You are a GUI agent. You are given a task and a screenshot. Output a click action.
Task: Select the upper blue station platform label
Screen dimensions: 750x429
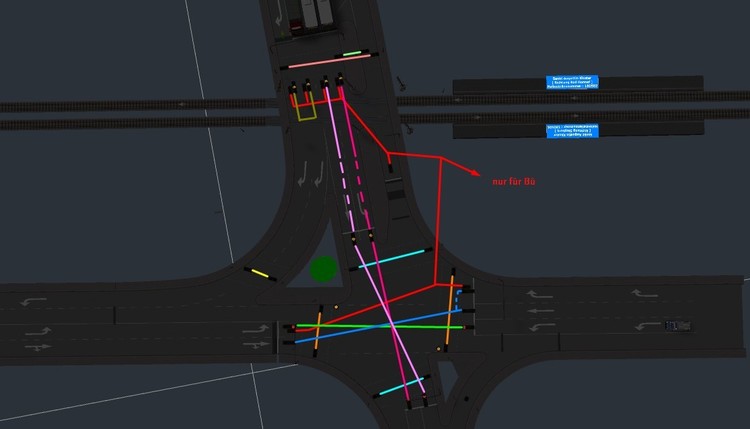click(572, 82)
